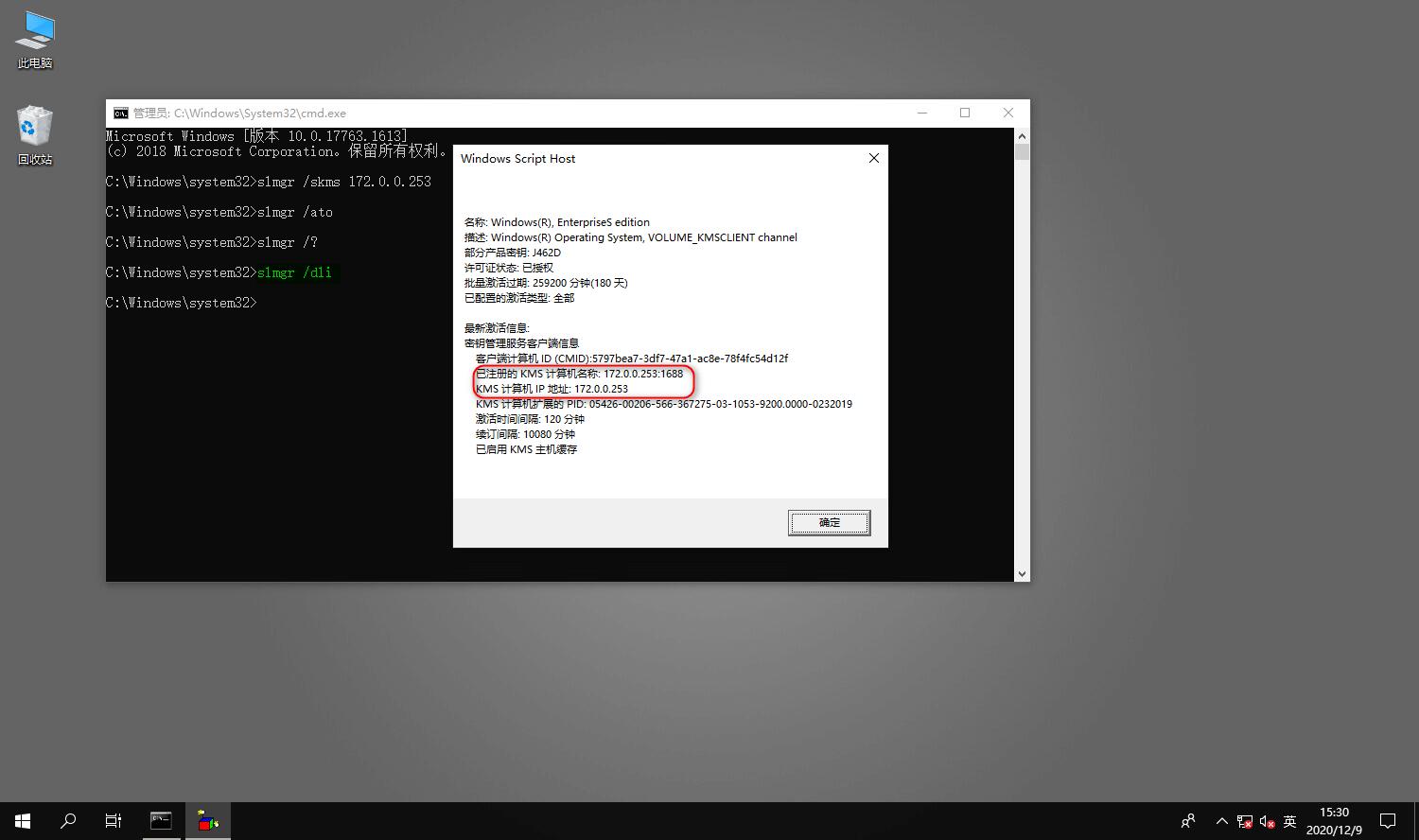Click the 已配置的激活类型: 全部 line
This screenshot has height=840, width=1419.
click(x=519, y=298)
